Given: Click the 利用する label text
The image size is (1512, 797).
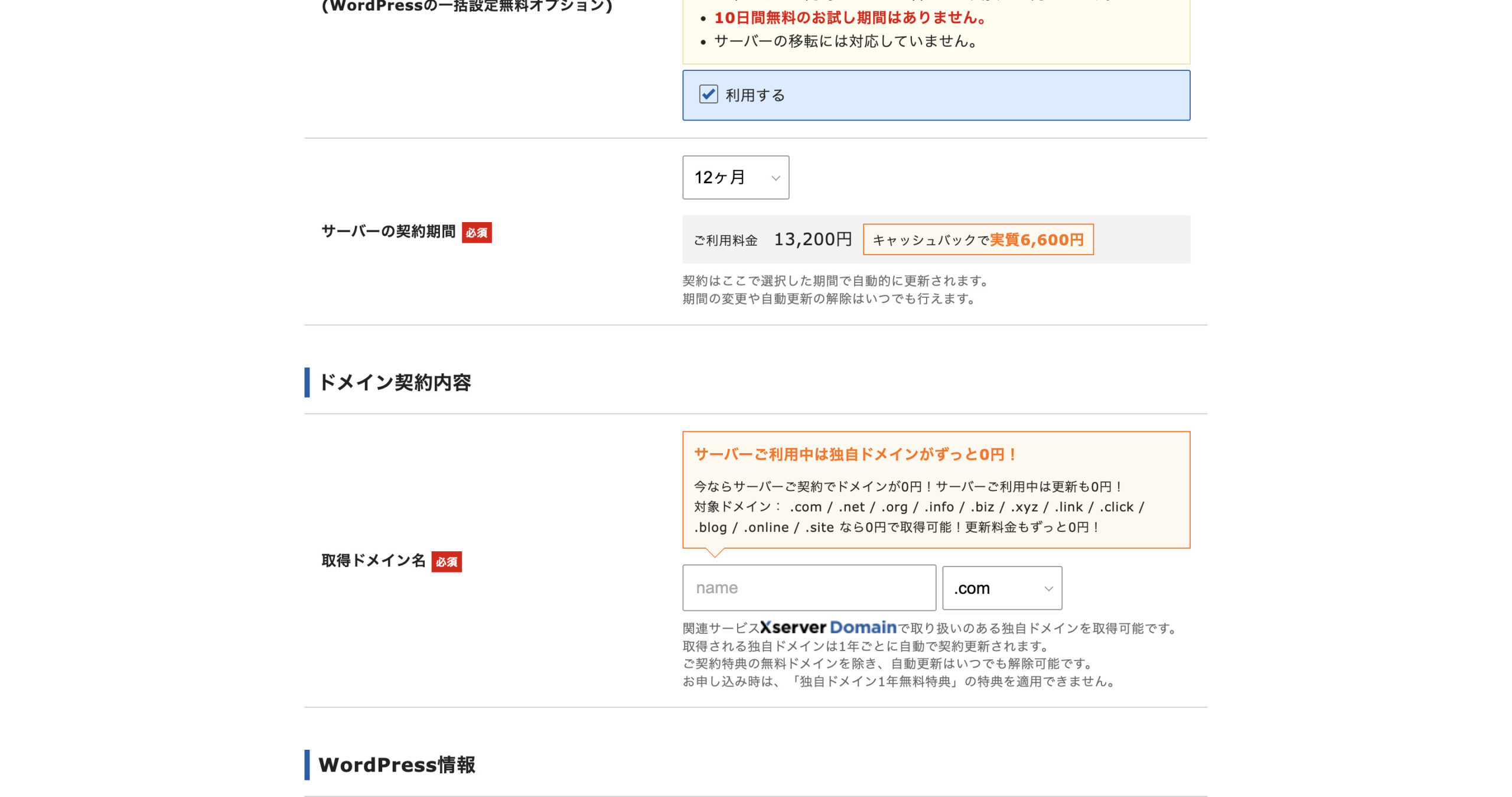Looking at the screenshot, I should tap(755, 95).
